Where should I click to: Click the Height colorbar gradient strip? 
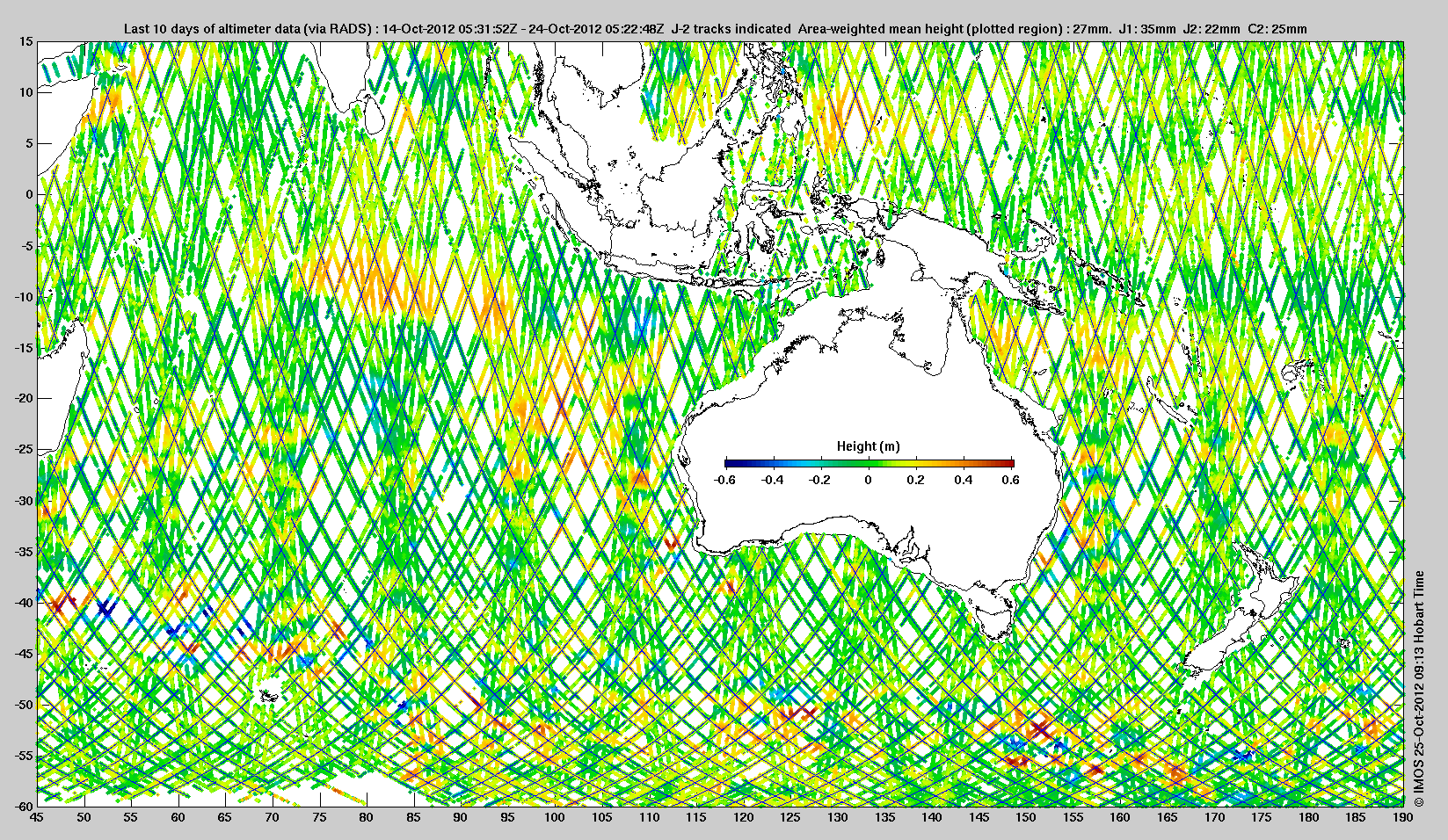[869, 463]
